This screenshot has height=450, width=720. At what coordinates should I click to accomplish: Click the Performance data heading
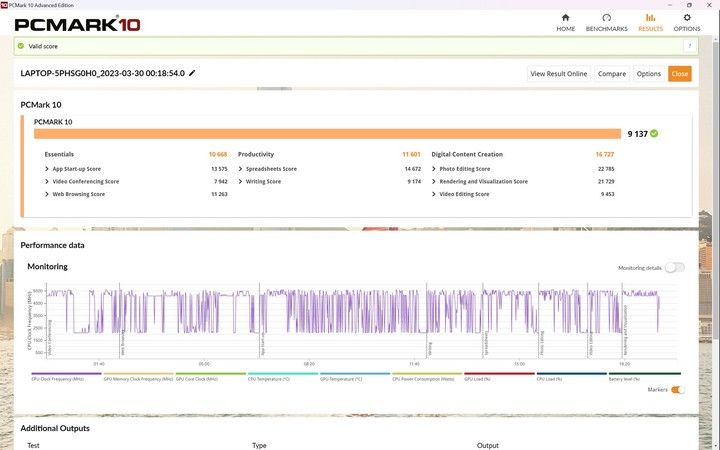(x=52, y=245)
